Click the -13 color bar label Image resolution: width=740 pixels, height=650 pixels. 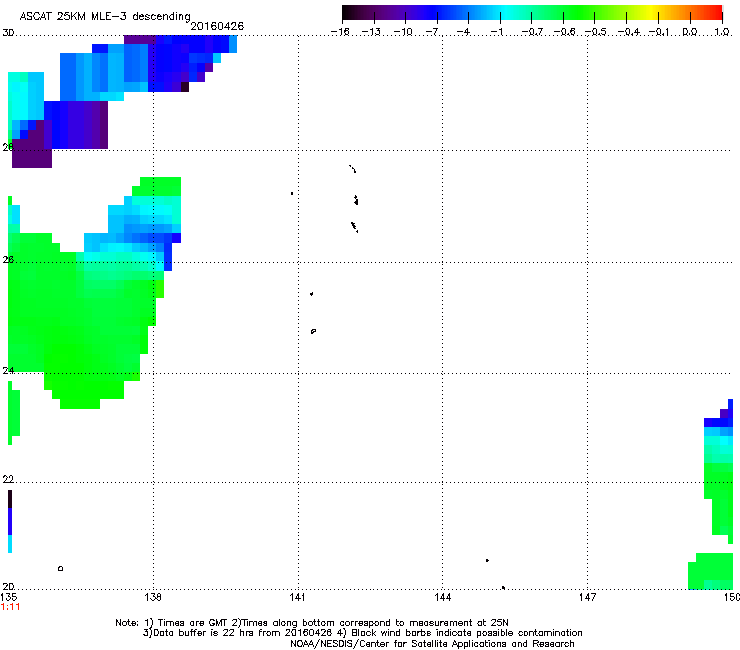tap(371, 32)
